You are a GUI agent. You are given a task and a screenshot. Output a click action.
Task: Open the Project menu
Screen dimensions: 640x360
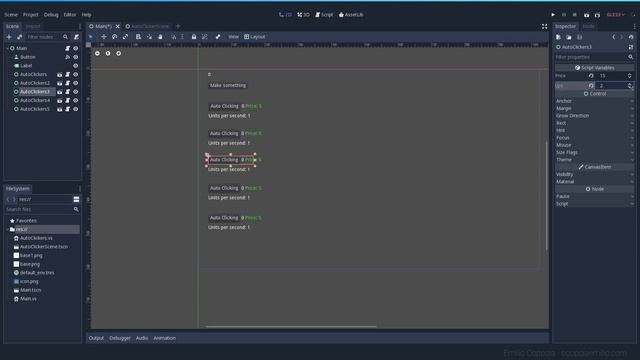[31, 15]
